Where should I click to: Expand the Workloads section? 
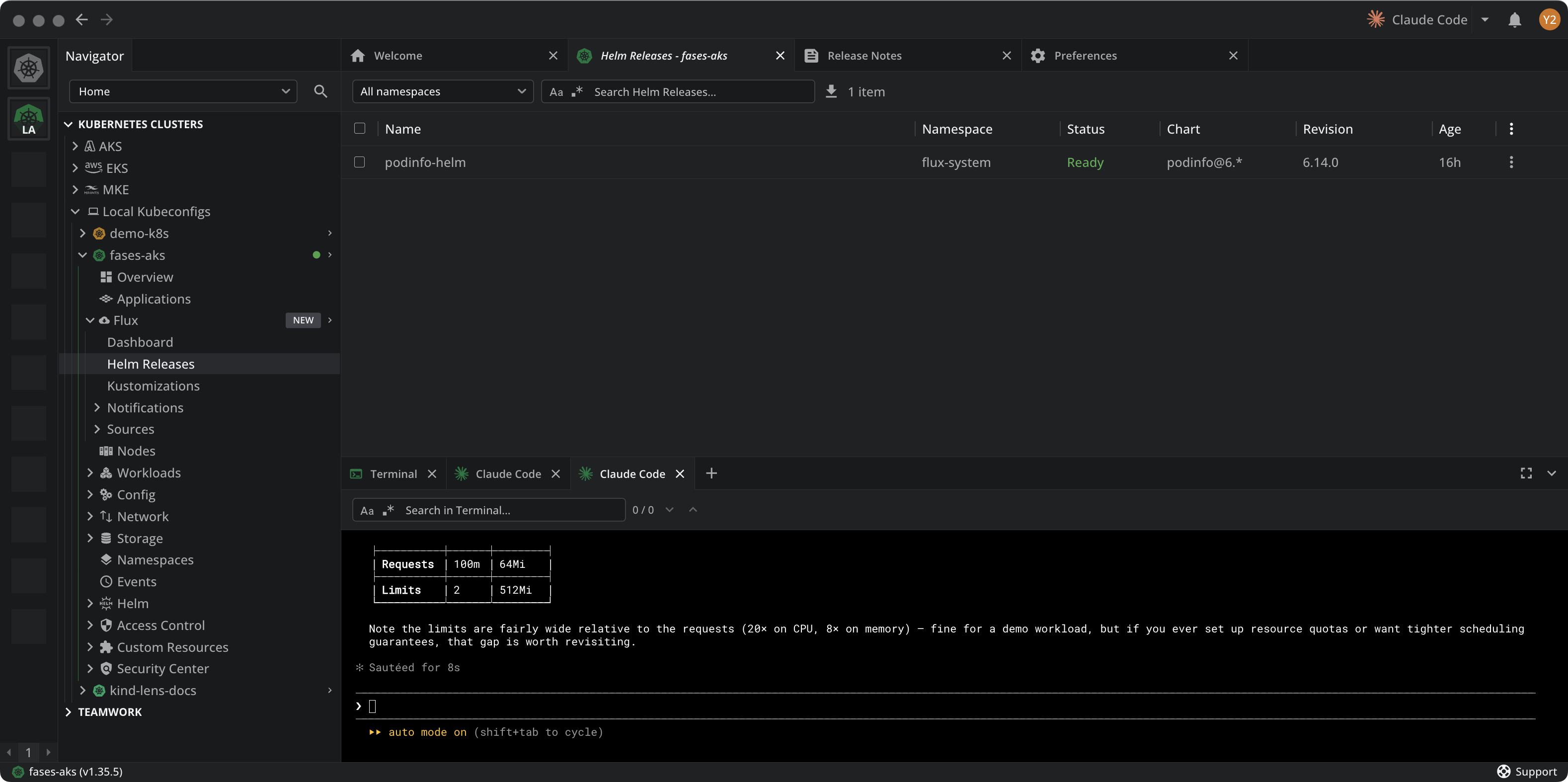pyautogui.click(x=90, y=472)
